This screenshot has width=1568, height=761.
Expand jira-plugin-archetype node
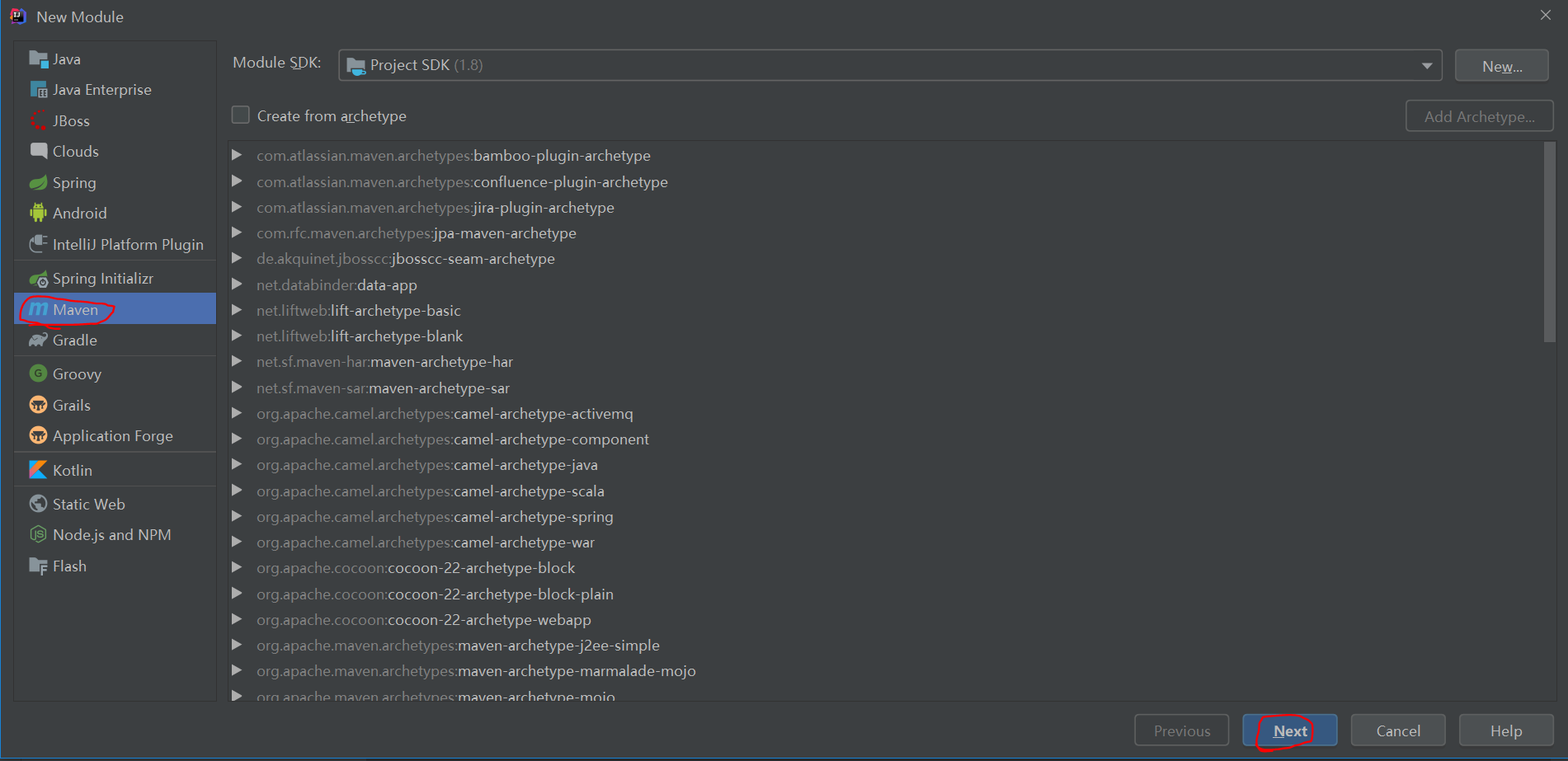(237, 207)
